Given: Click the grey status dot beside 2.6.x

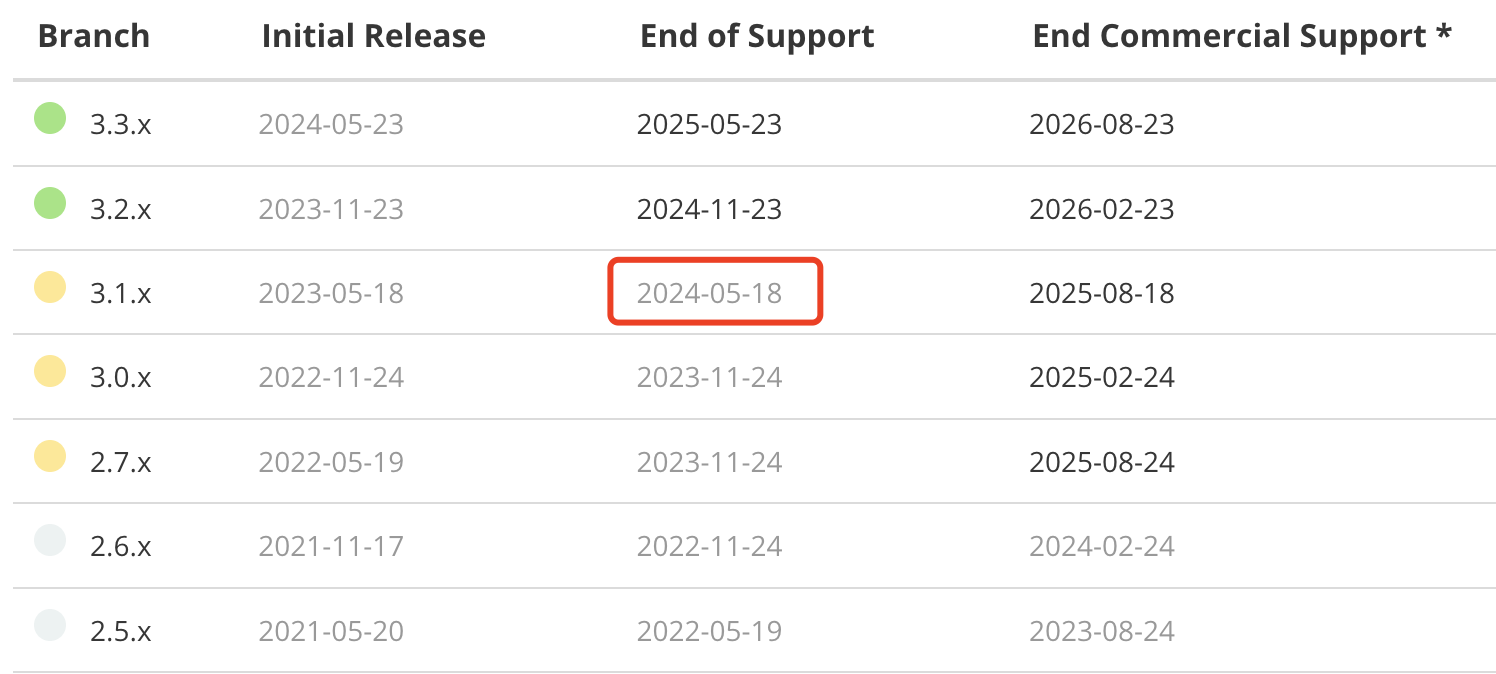Looking at the screenshot, I should point(50,541).
